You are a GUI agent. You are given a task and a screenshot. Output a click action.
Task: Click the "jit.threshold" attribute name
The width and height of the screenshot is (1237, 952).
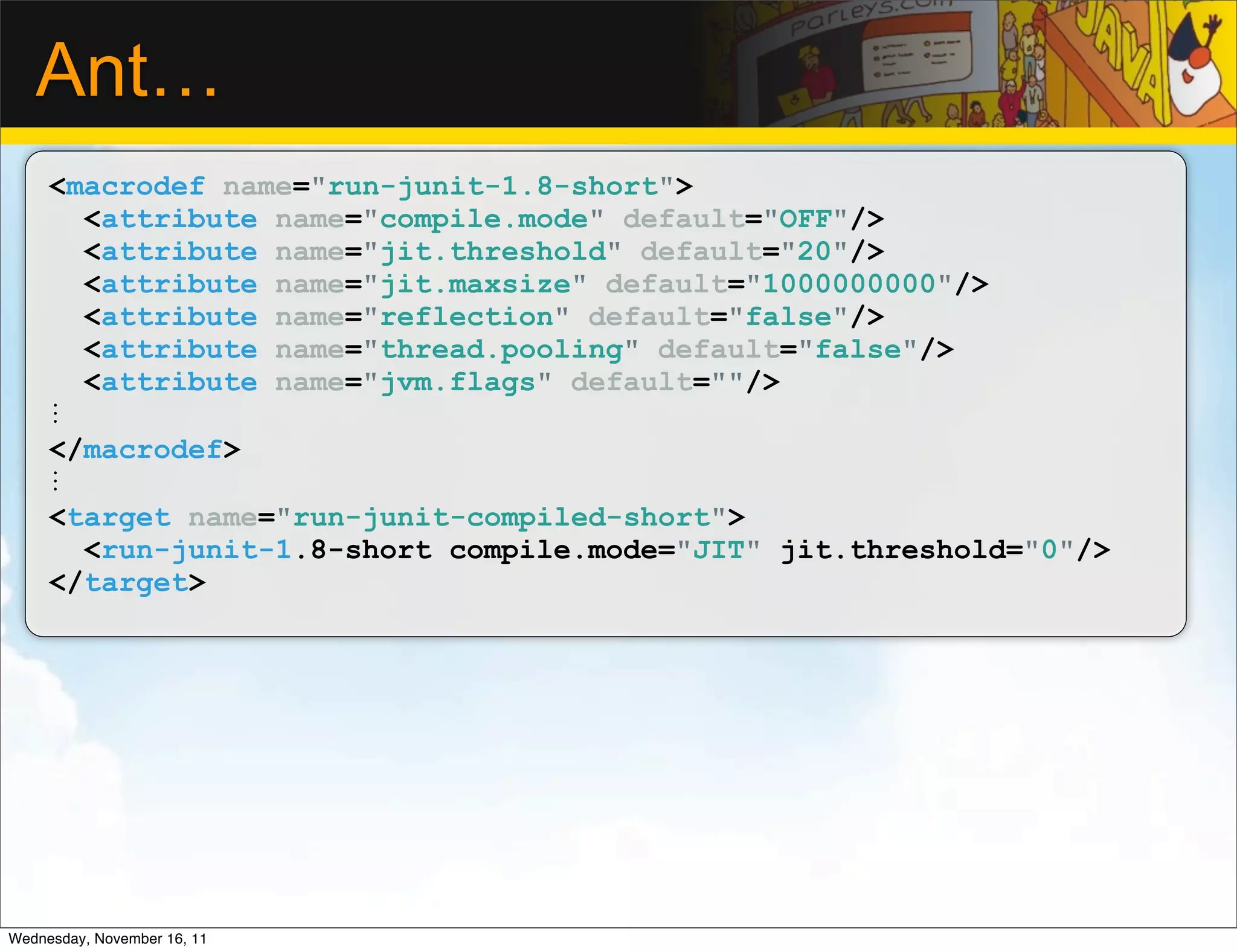(x=493, y=252)
